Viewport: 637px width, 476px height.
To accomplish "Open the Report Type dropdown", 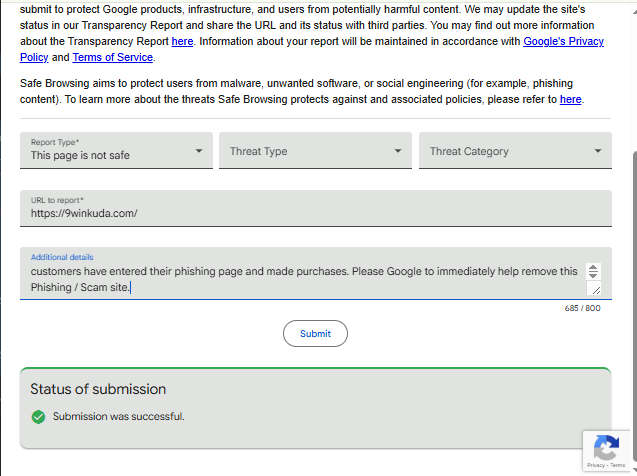I will point(116,150).
